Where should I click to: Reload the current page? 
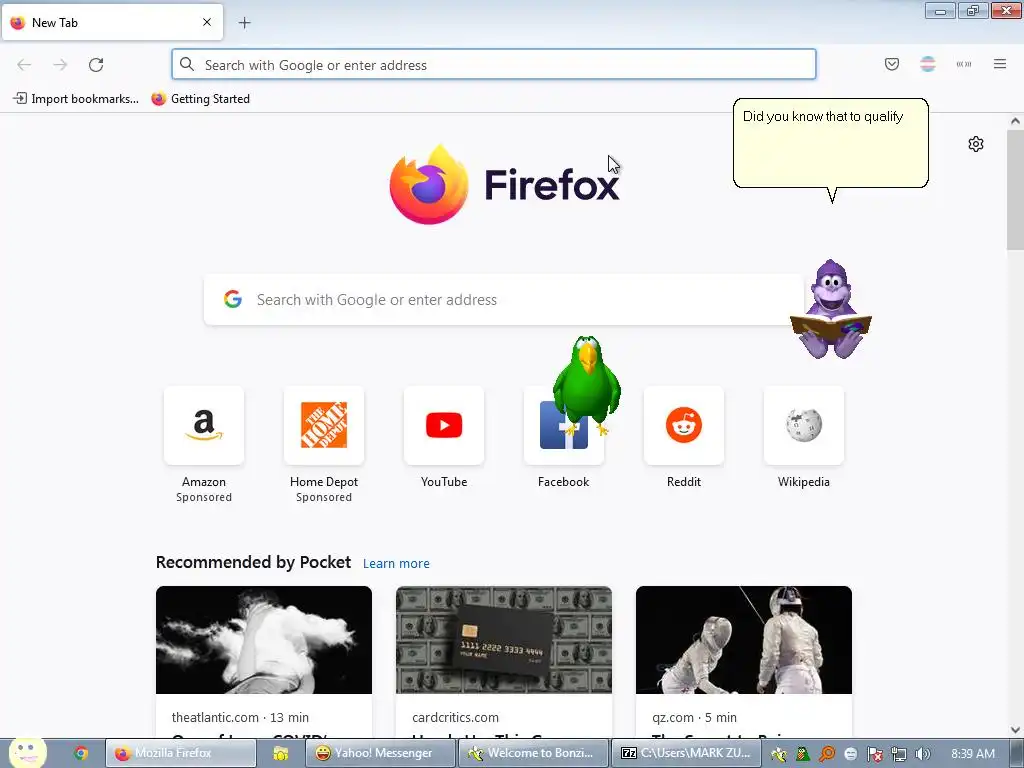96,65
